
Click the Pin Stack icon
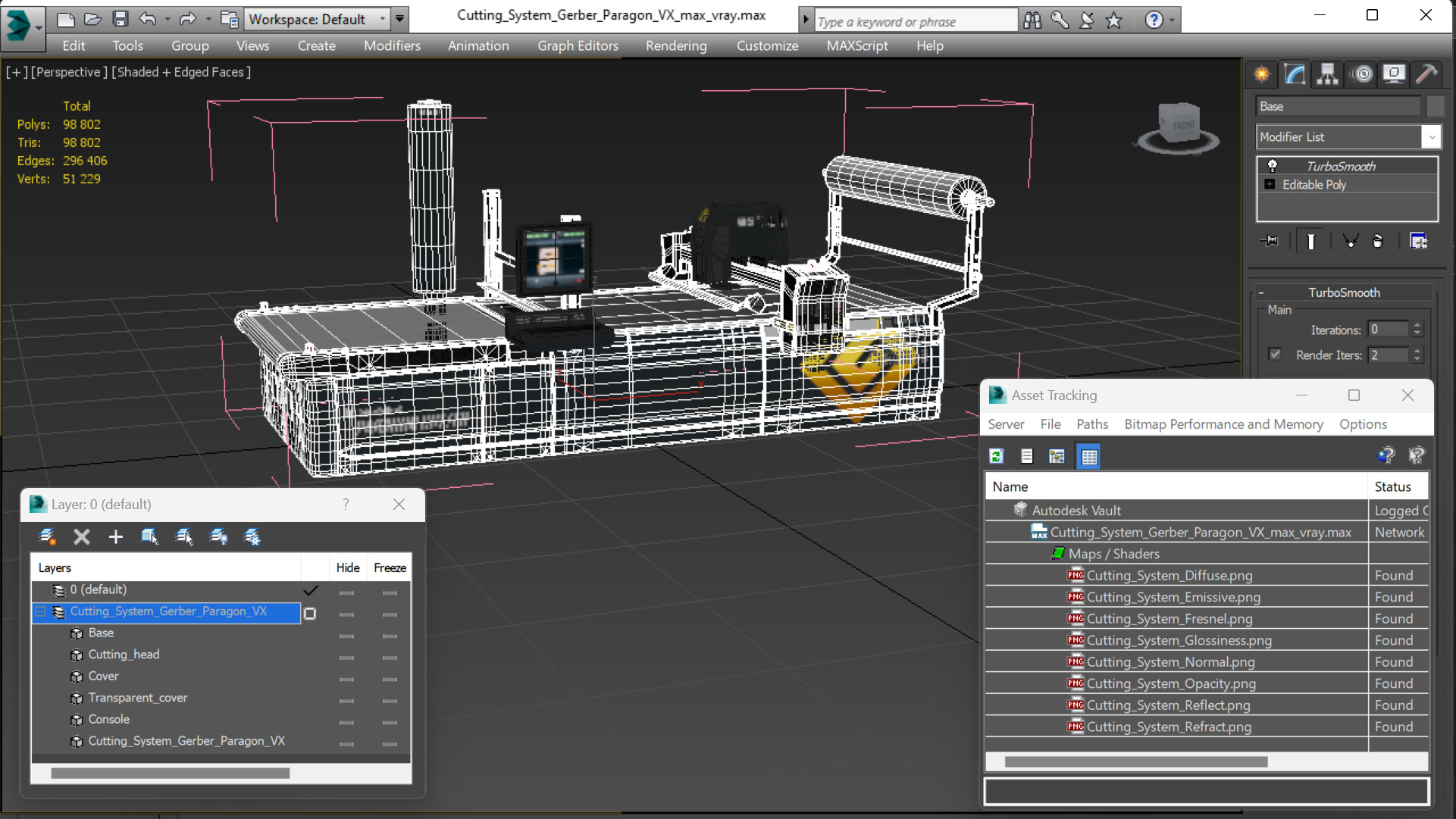[1270, 241]
